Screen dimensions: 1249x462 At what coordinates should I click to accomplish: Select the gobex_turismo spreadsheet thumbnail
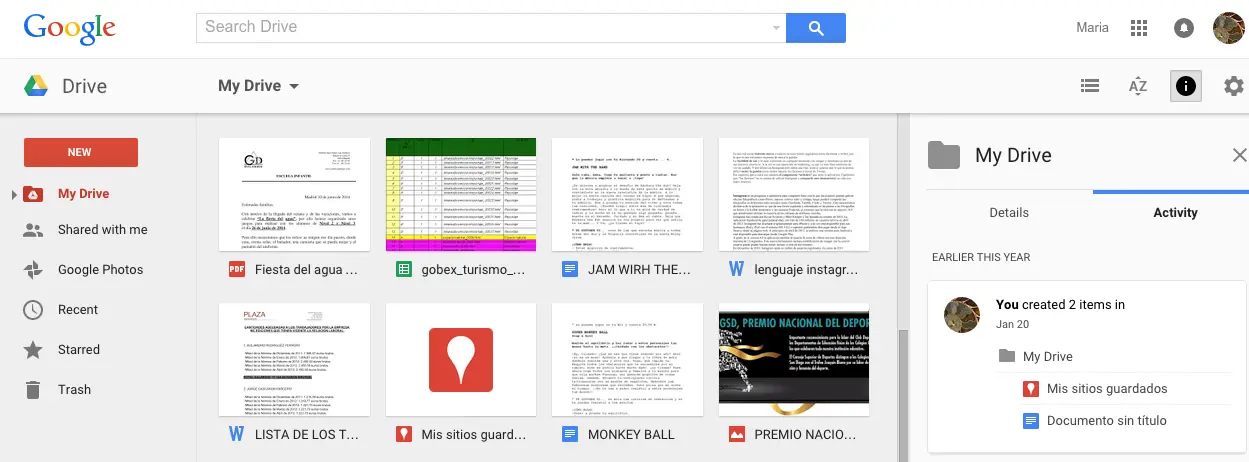point(461,195)
